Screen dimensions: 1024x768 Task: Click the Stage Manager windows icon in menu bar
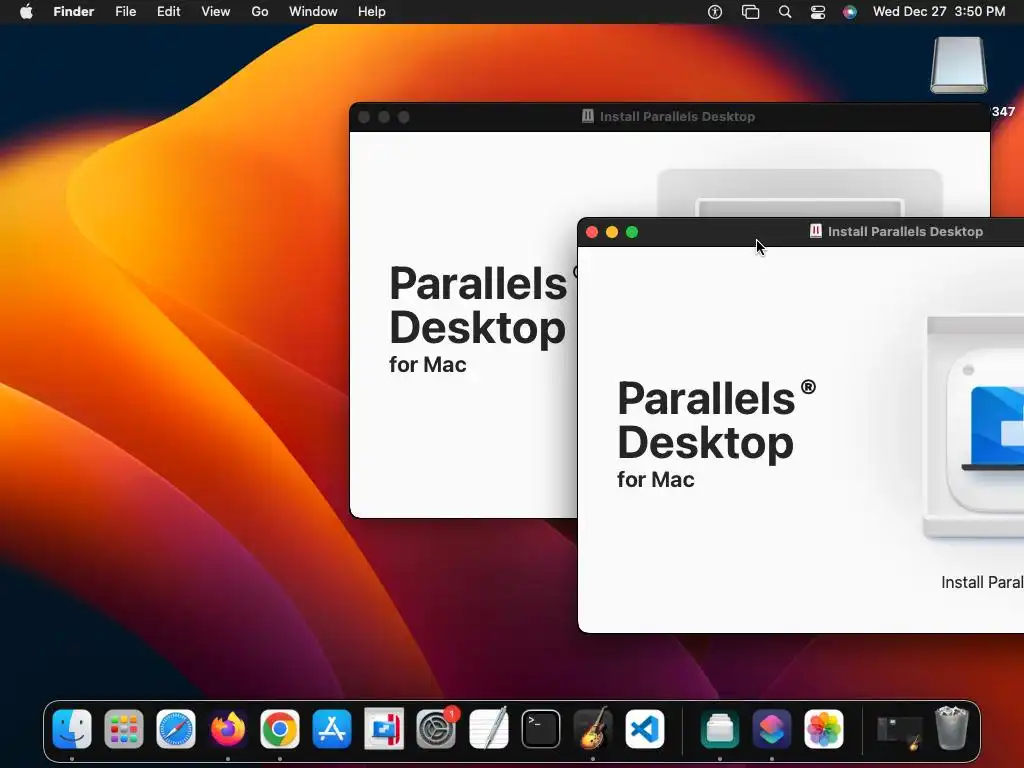[x=750, y=12]
